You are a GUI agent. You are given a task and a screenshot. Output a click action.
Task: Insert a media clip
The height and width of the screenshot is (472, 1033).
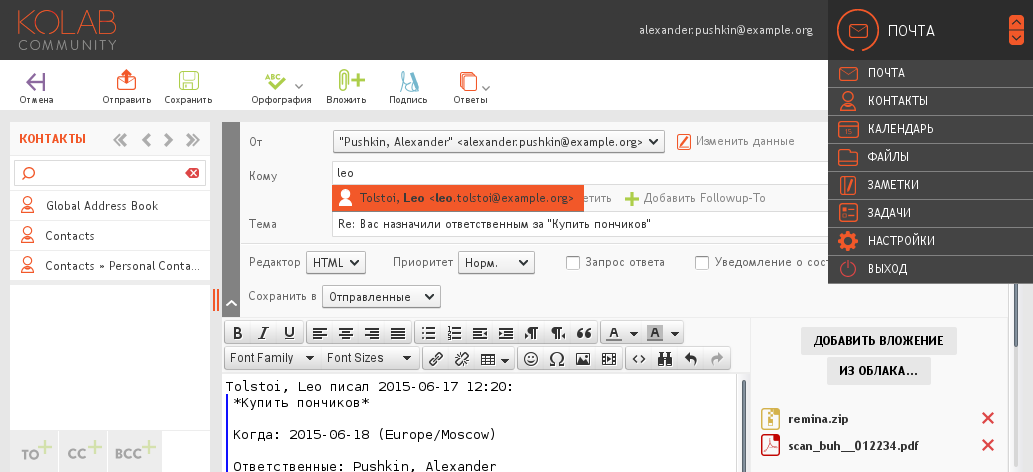609,359
